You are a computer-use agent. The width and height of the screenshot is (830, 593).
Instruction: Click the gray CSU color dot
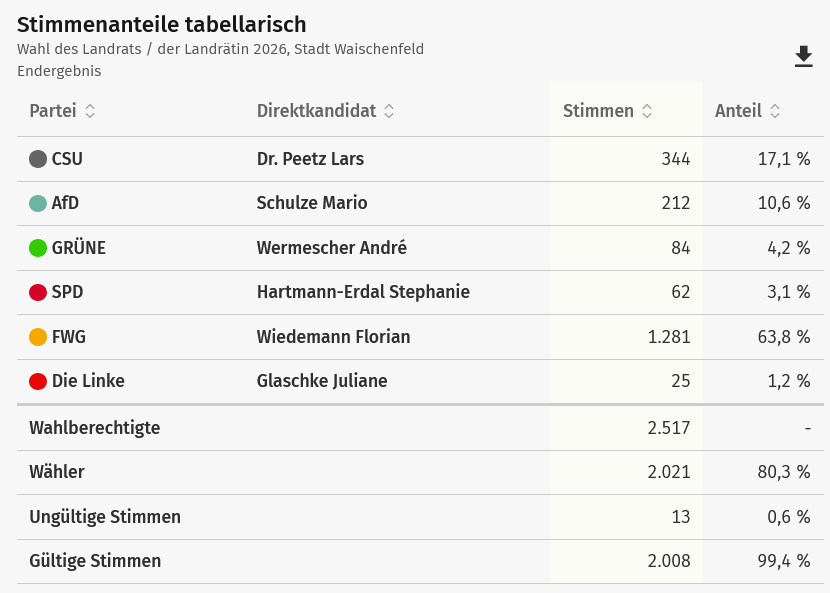click(x=38, y=159)
